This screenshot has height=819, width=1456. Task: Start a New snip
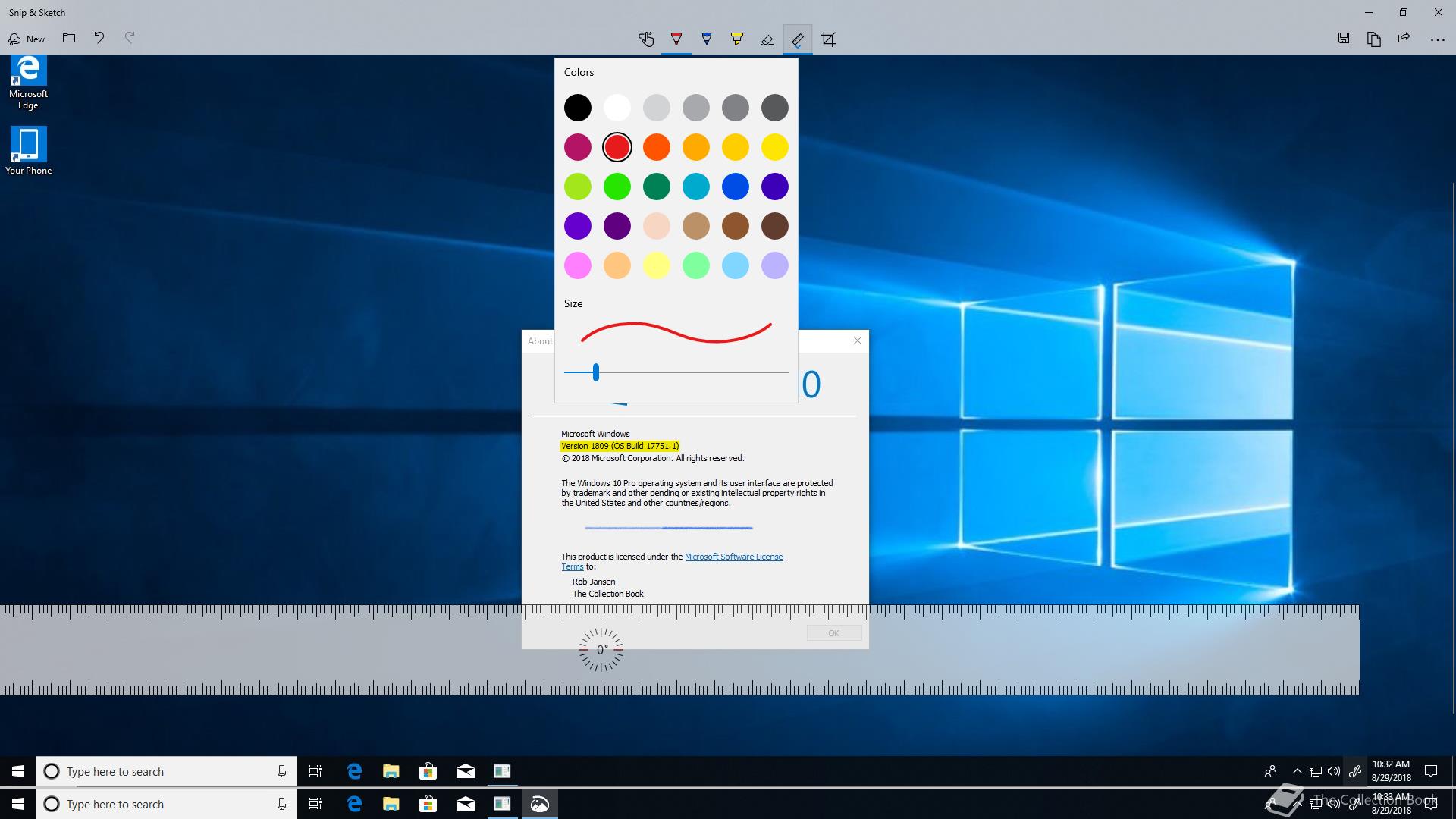(x=27, y=39)
